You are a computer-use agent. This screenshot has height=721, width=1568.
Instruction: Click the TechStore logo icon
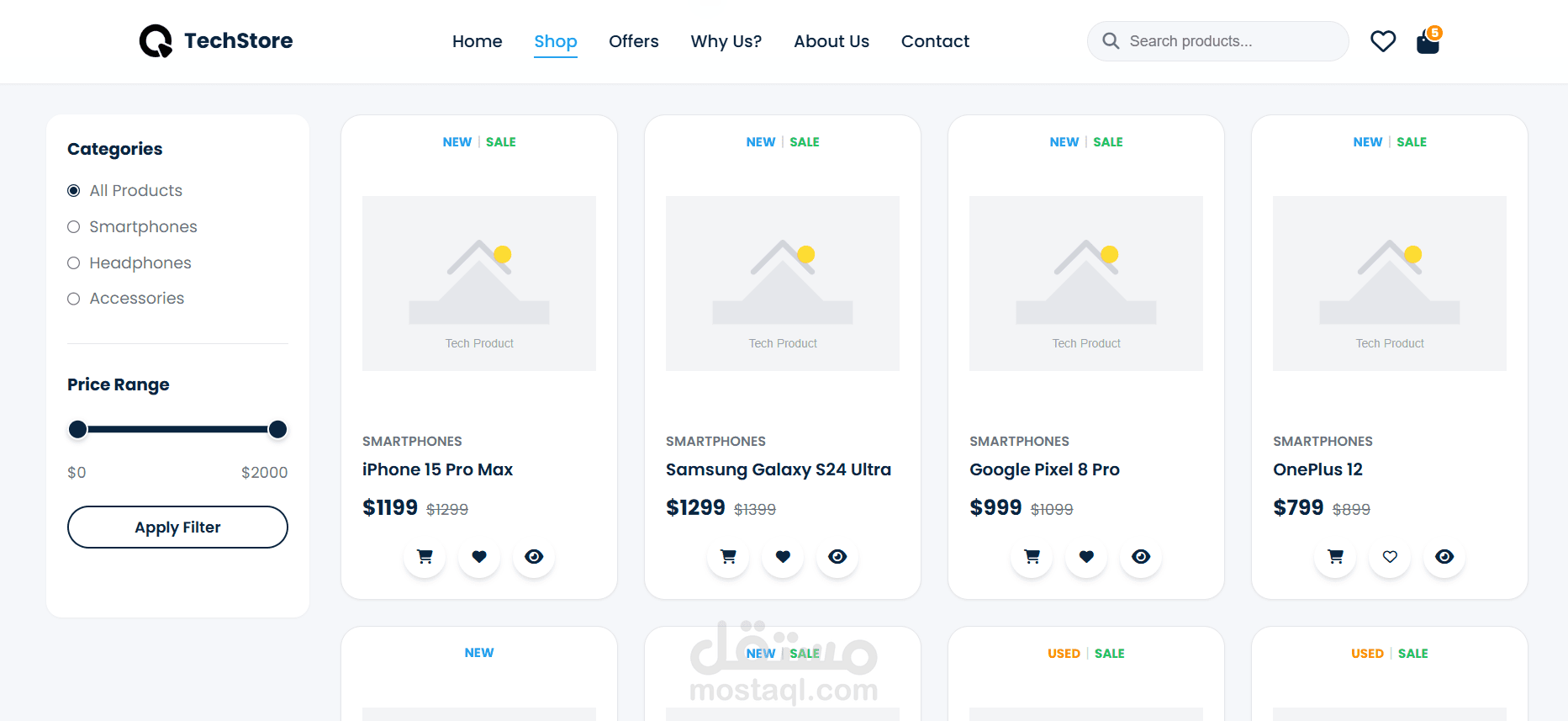click(x=156, y=40)
